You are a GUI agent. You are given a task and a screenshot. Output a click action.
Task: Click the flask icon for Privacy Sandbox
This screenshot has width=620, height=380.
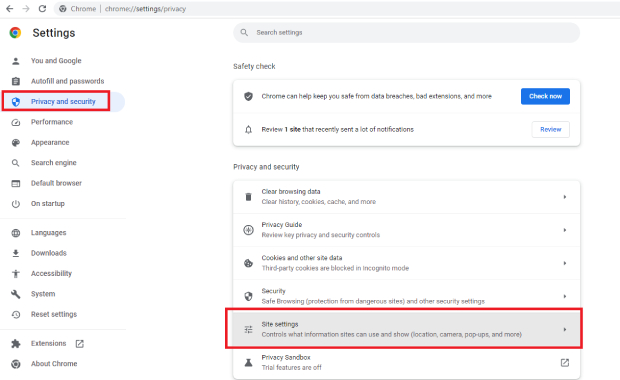(x=248, y=362)
